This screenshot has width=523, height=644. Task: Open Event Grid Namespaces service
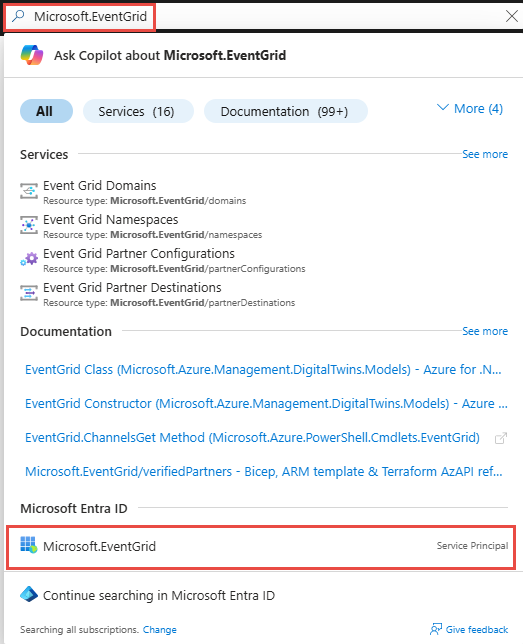[111, 220]
